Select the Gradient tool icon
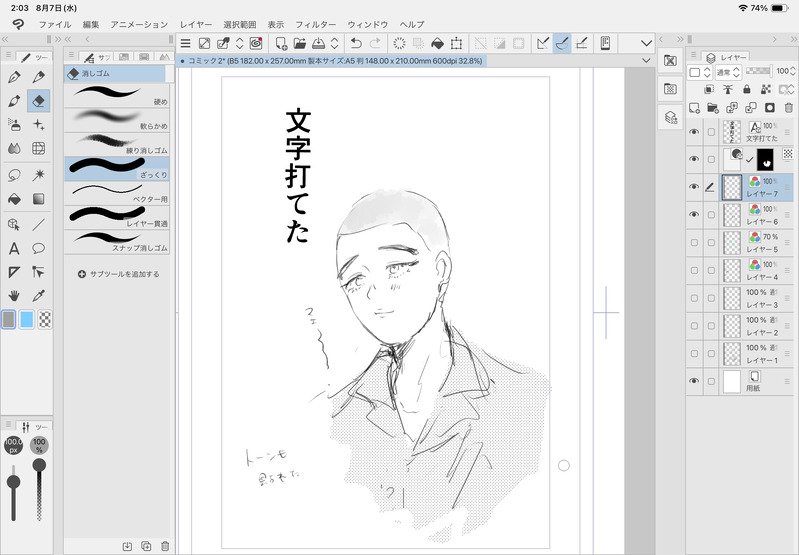Viewport: 799px width, 555px height. pos(38,199)
